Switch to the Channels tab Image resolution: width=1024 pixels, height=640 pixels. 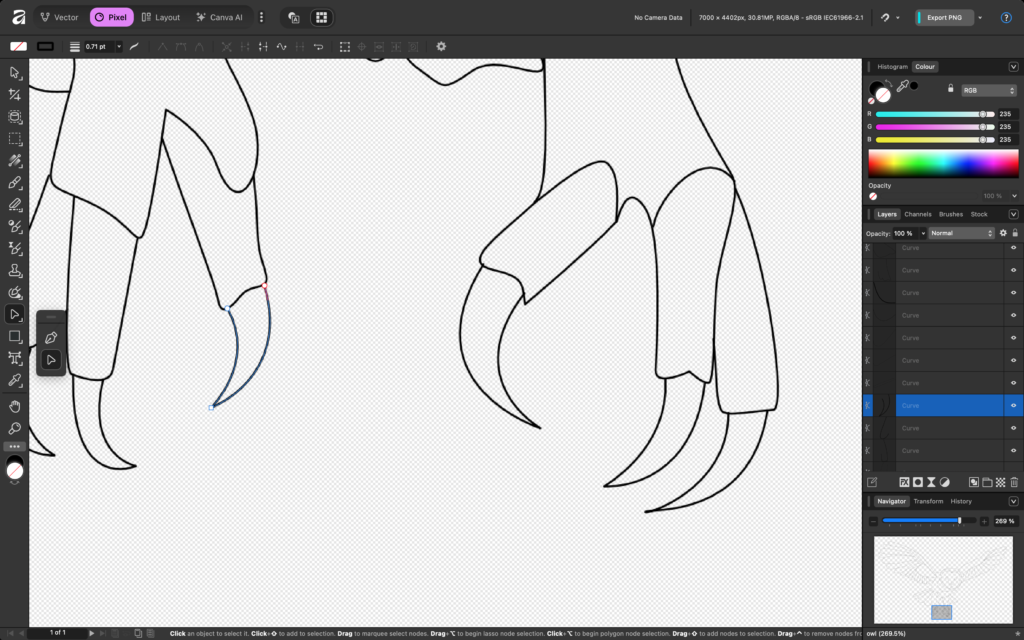(917, 214)
